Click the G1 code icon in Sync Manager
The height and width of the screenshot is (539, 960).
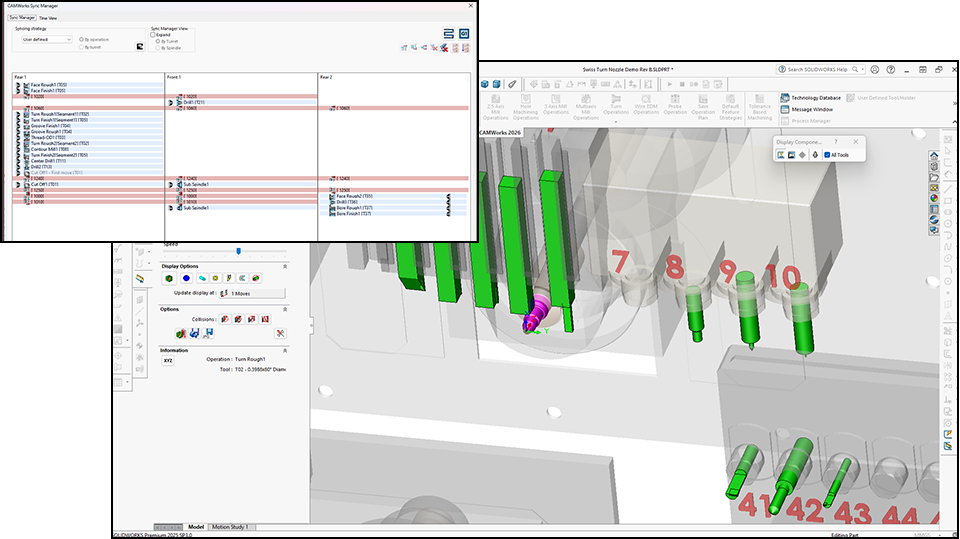[x=464, y=33]
